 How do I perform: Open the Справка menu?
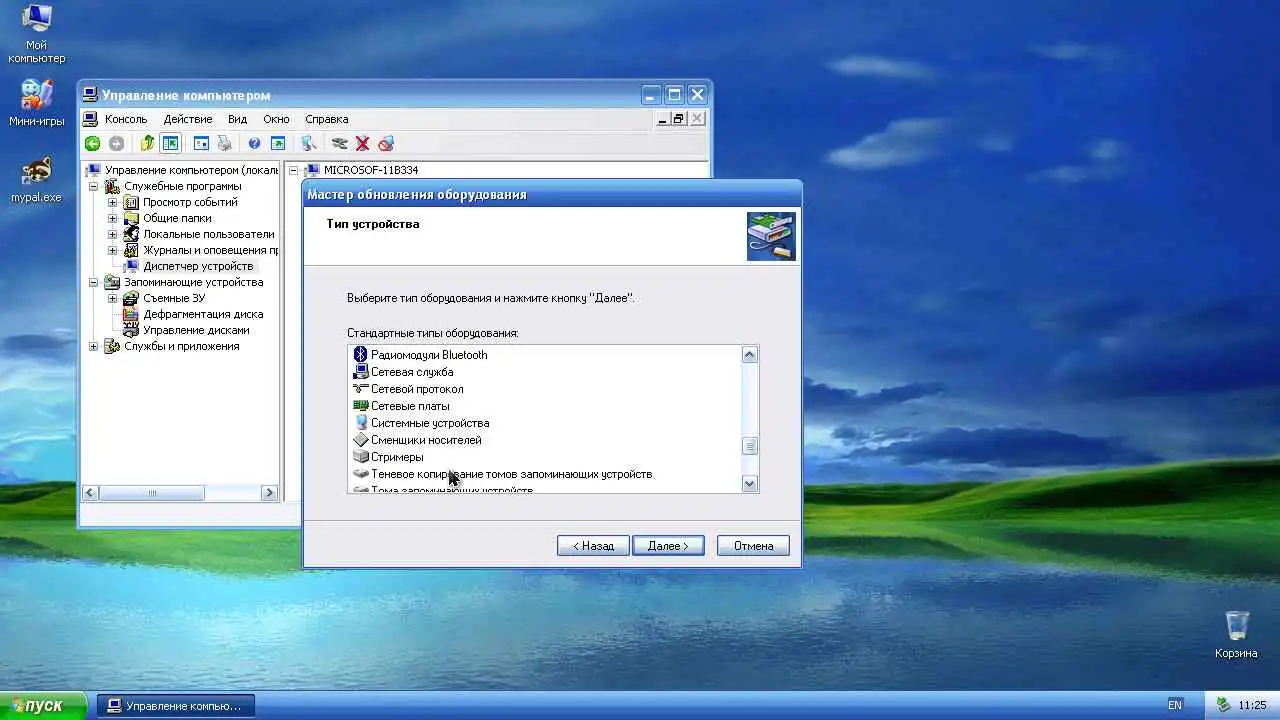[327, 119]
